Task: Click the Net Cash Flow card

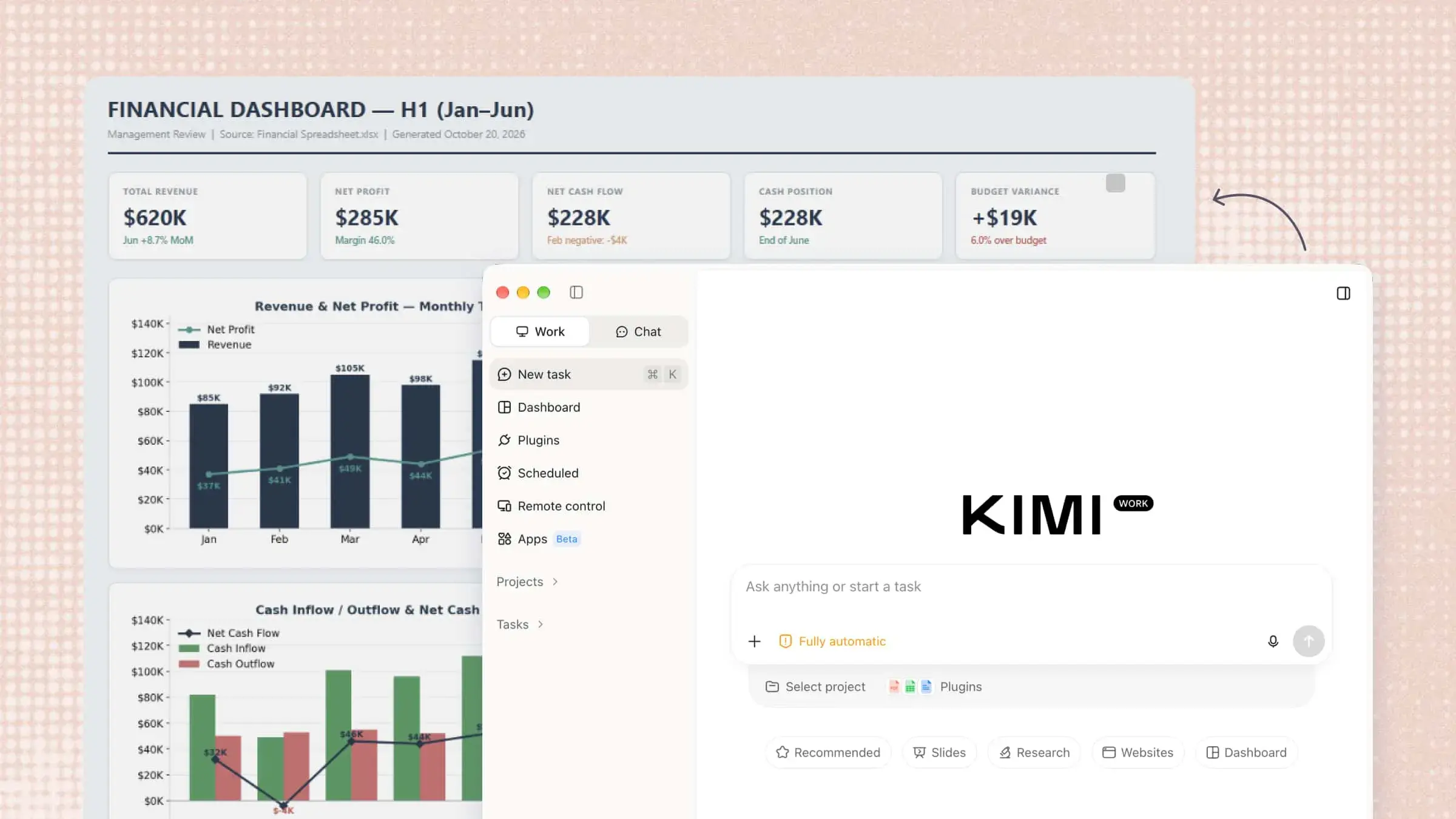Action: coord(631,216)
